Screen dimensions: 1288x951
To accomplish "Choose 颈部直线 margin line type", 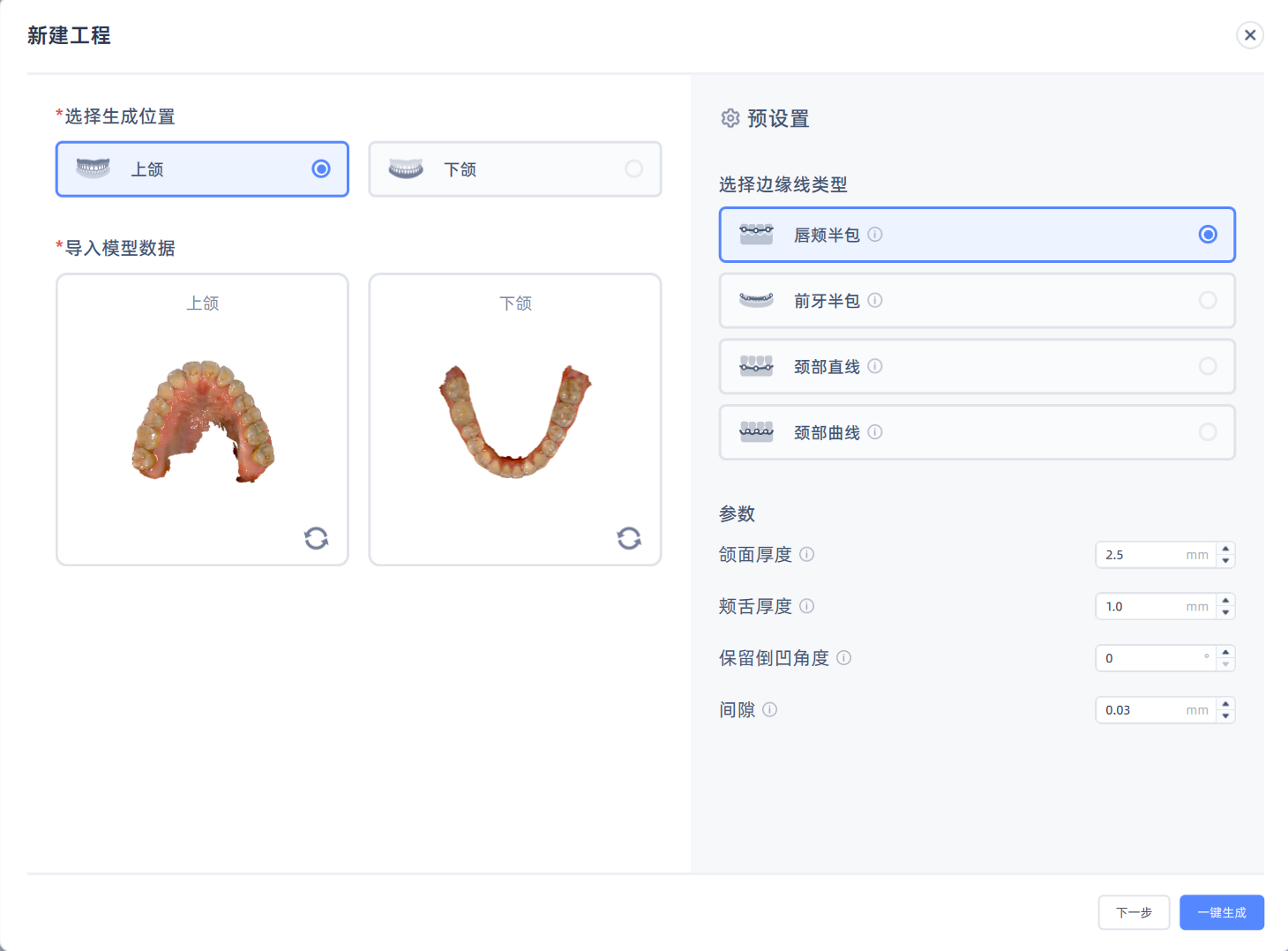I will click(x=977, y=366).
